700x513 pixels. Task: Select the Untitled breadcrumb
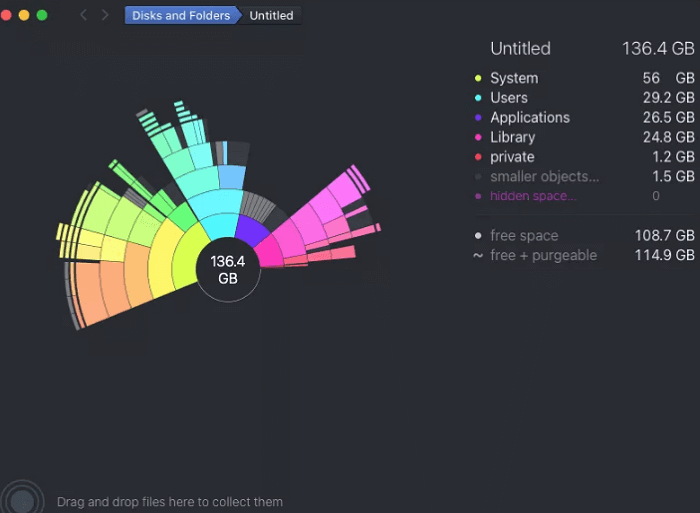coord(271,15)
